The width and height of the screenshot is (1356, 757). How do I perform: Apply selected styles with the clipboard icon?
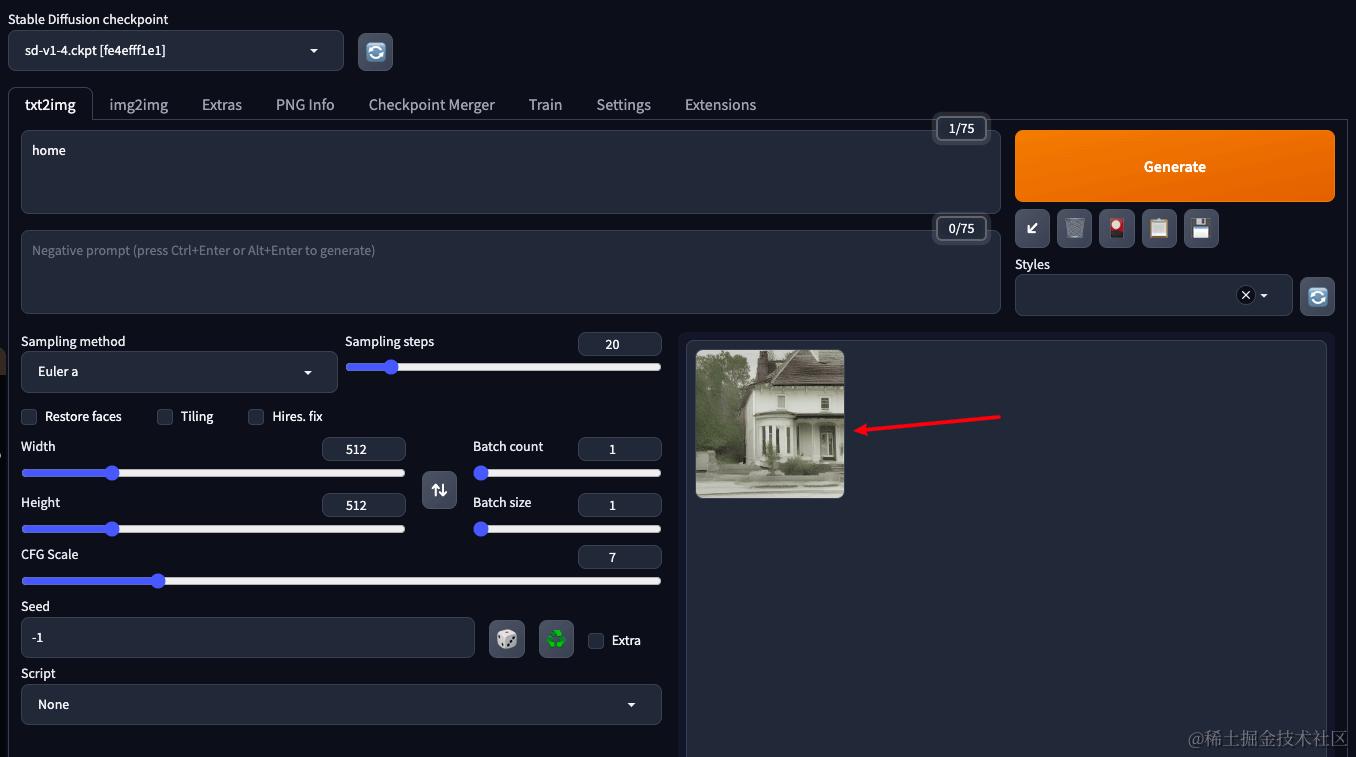(1159, 228)
